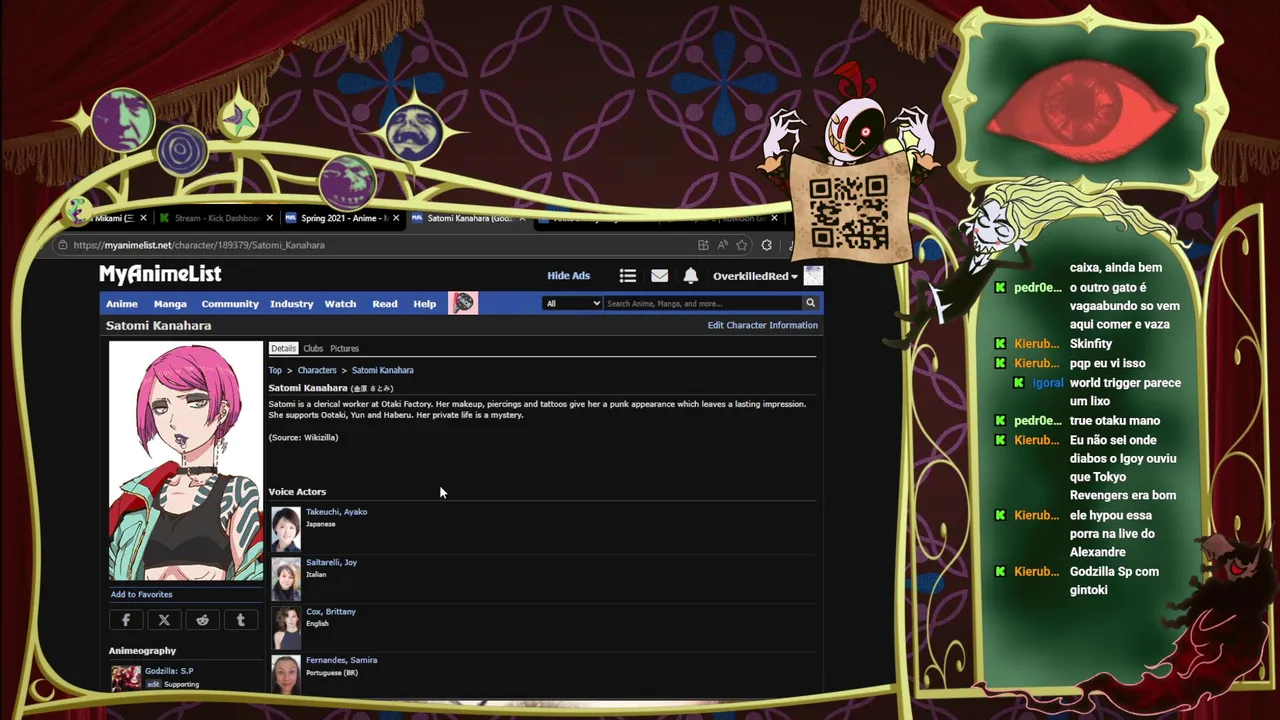Open the Anime menu
1280x720 pixels.
pos(122,304)
